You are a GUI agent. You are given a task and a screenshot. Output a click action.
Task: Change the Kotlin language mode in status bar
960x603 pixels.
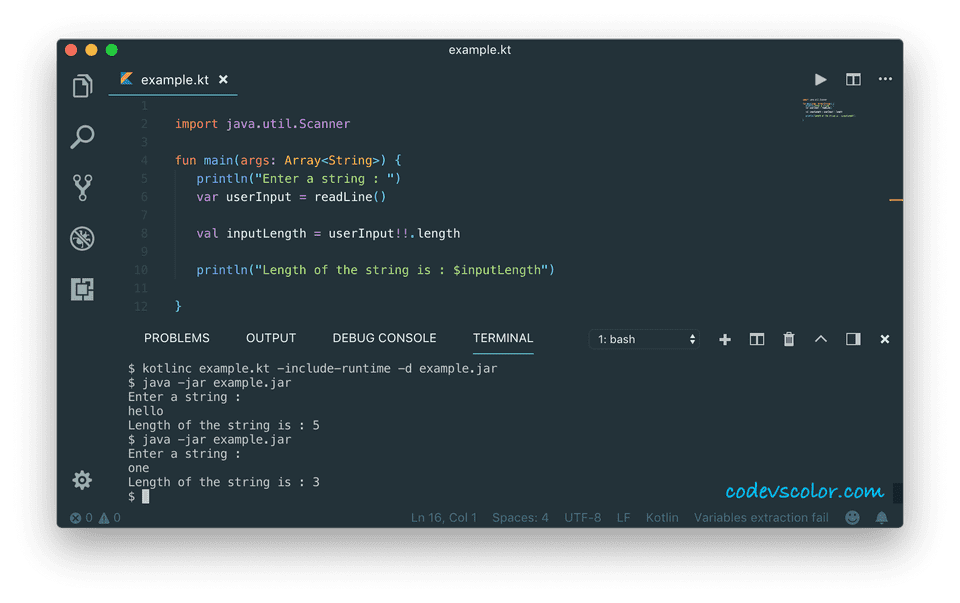[x=661, y=517]
